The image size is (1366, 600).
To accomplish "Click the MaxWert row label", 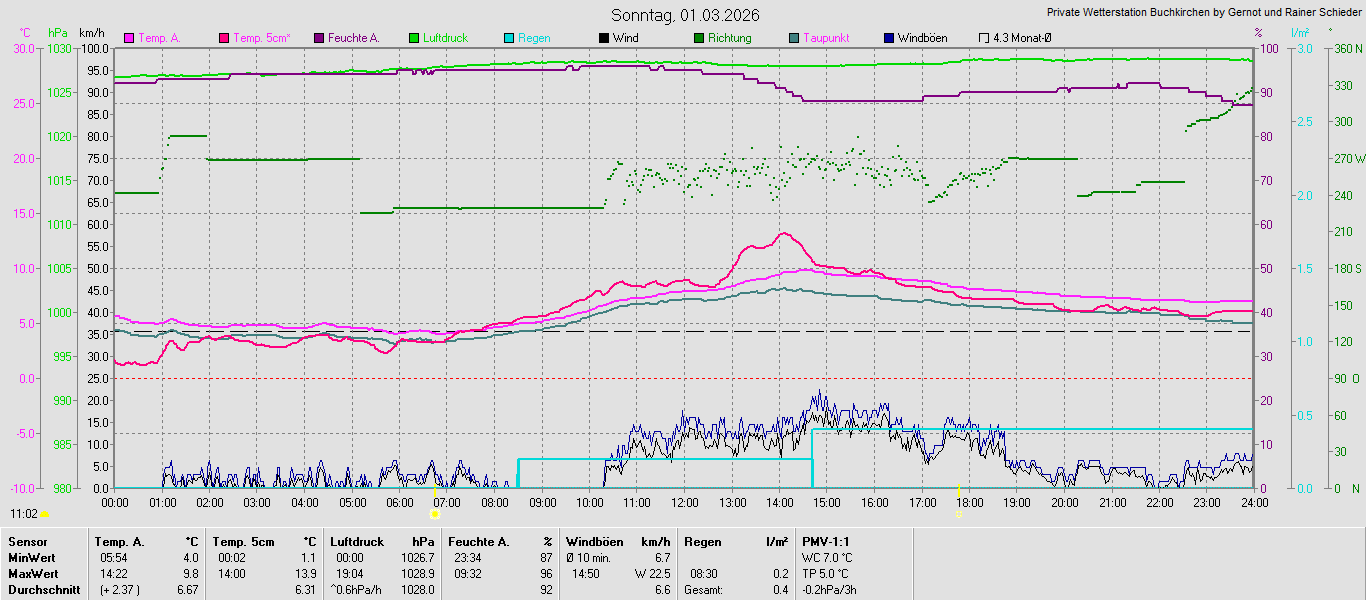I will coord(32,574).
